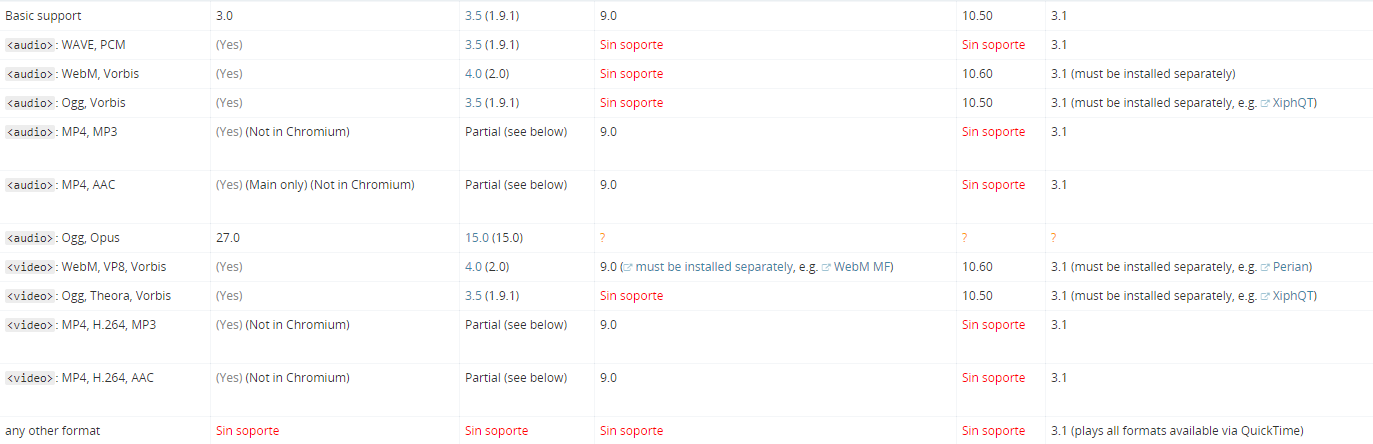The image size is (1373, 444).
Task: Open the XiphQT link in video Ogg, Theora row
Action: tap(1292, 296)
